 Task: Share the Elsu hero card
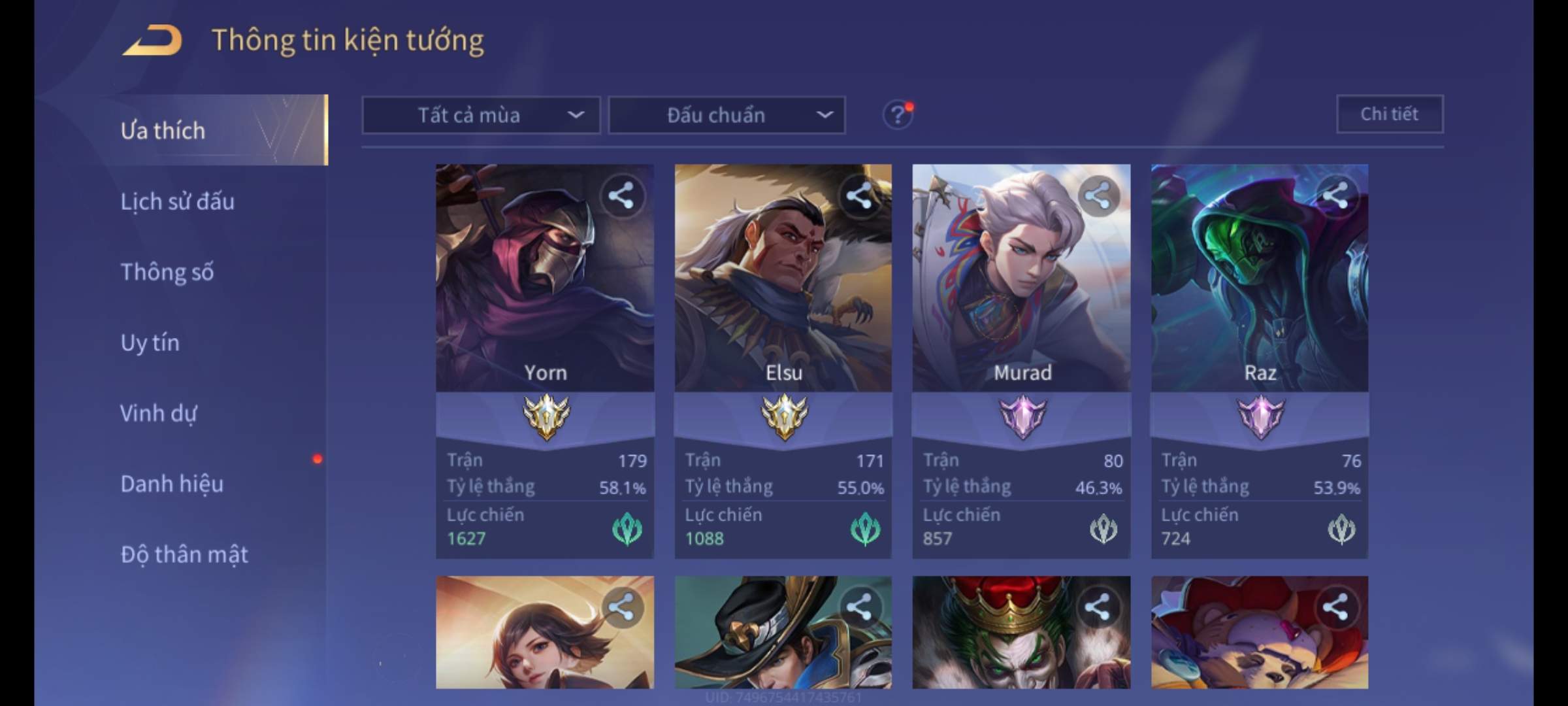(858, 195)
